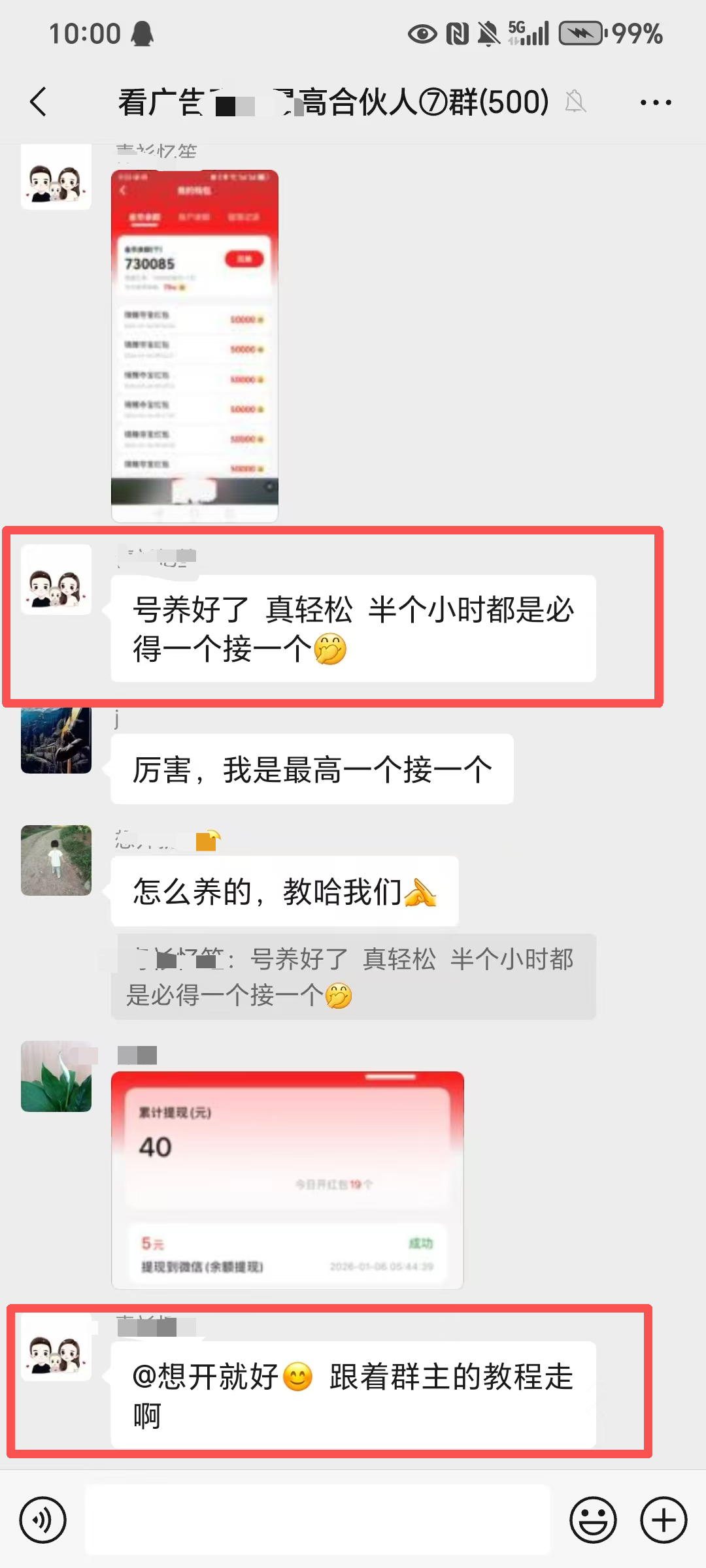Focus the message text input field
Viewport: 706px width, 1568px height.
(x=318, y=1520)
